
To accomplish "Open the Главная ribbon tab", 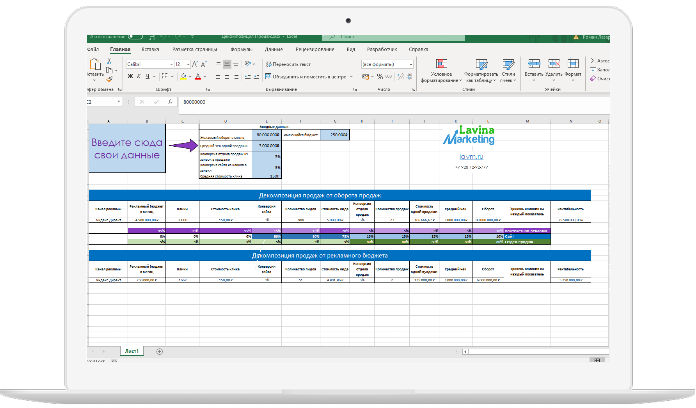I will [x=120, y=49].
